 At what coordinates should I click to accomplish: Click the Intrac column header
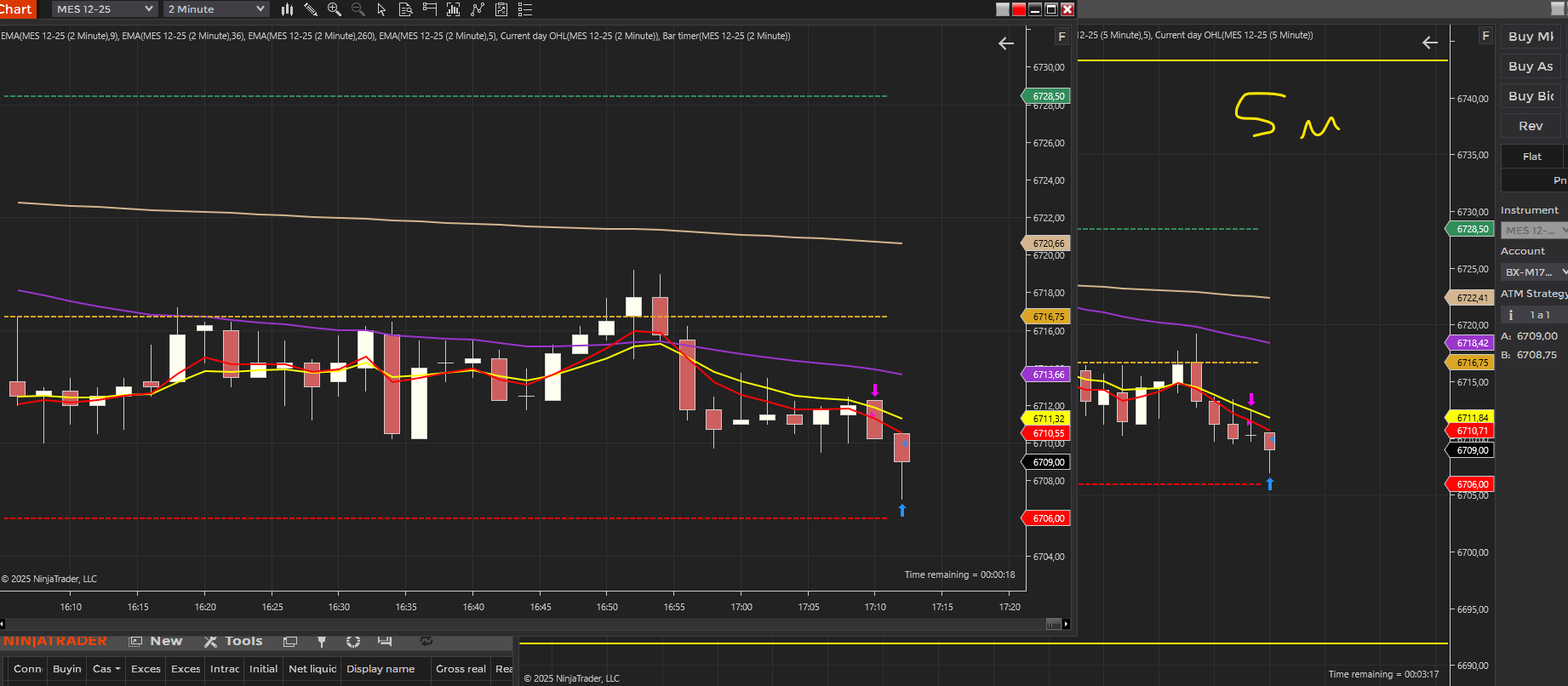click(225, 669)
